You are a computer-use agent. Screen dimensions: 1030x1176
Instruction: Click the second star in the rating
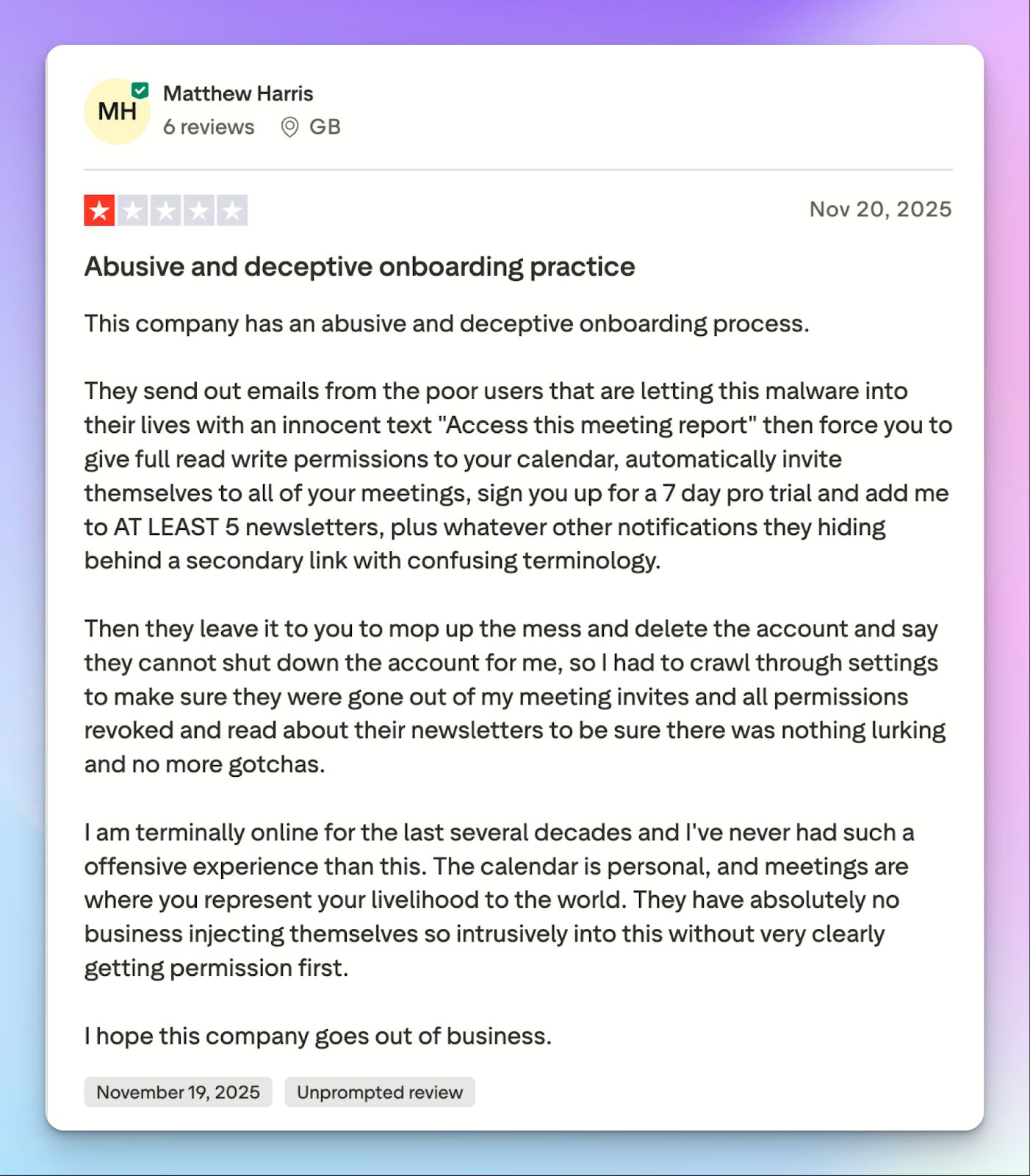(133, 210)
